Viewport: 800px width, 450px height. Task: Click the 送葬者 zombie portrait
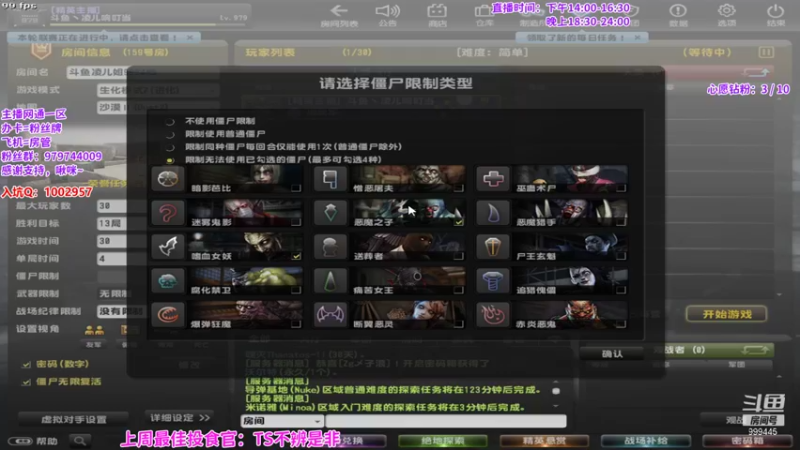tap(408, 247)
